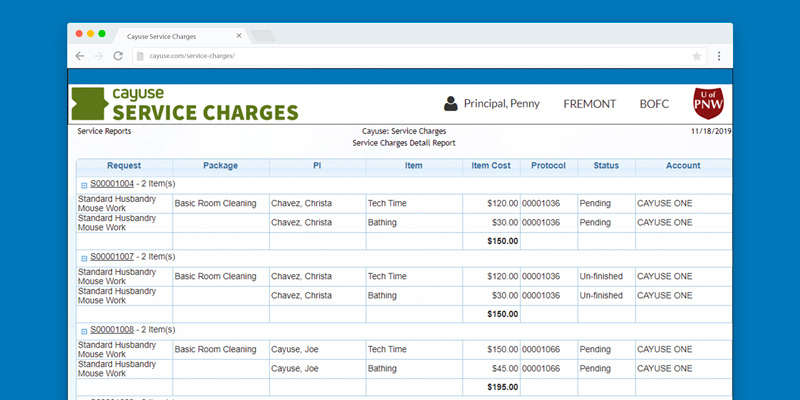
Task: Collapse request S00001008 group
Action: 84,331
